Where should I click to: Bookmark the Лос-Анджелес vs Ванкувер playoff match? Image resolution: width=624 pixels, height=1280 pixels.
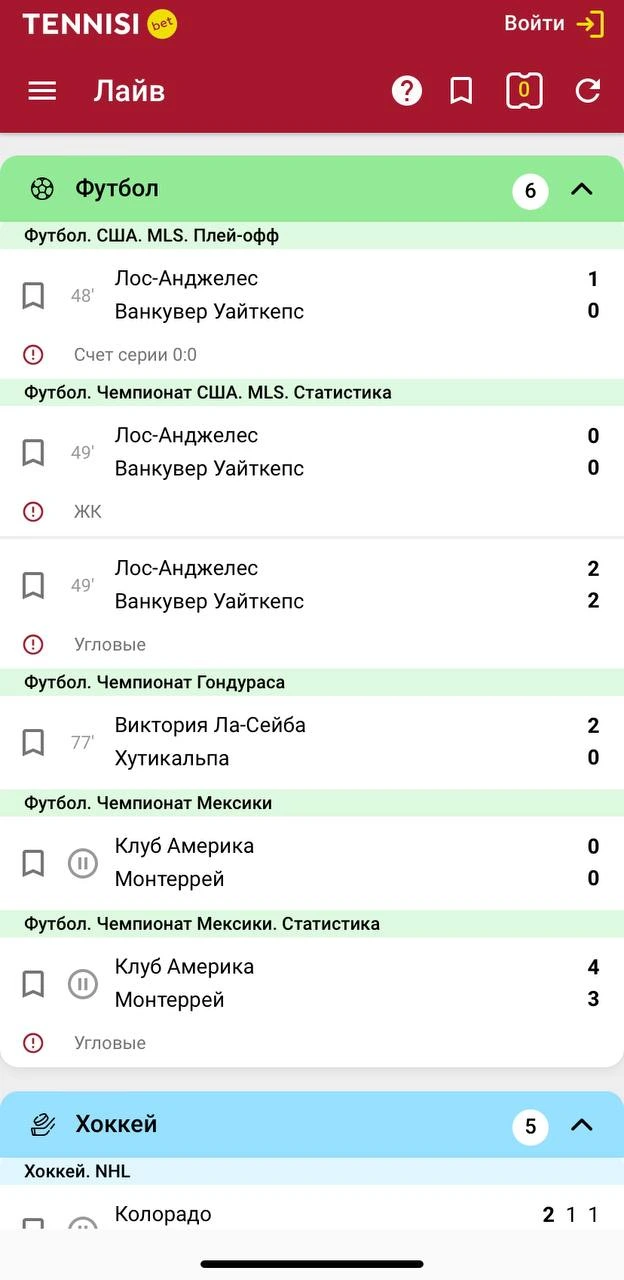(32, 295)
